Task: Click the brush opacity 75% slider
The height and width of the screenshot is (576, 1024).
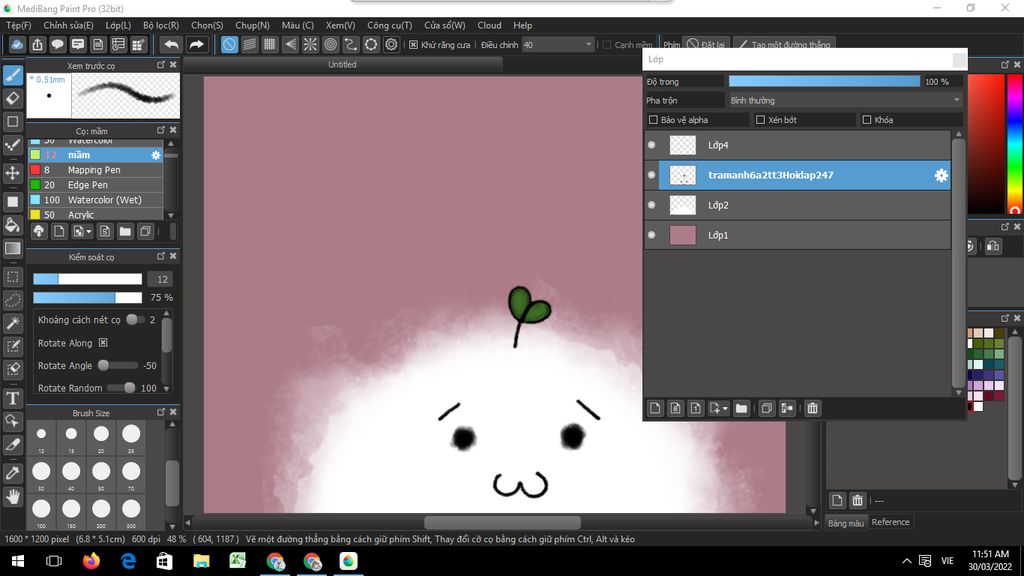Action: point(88,298)
